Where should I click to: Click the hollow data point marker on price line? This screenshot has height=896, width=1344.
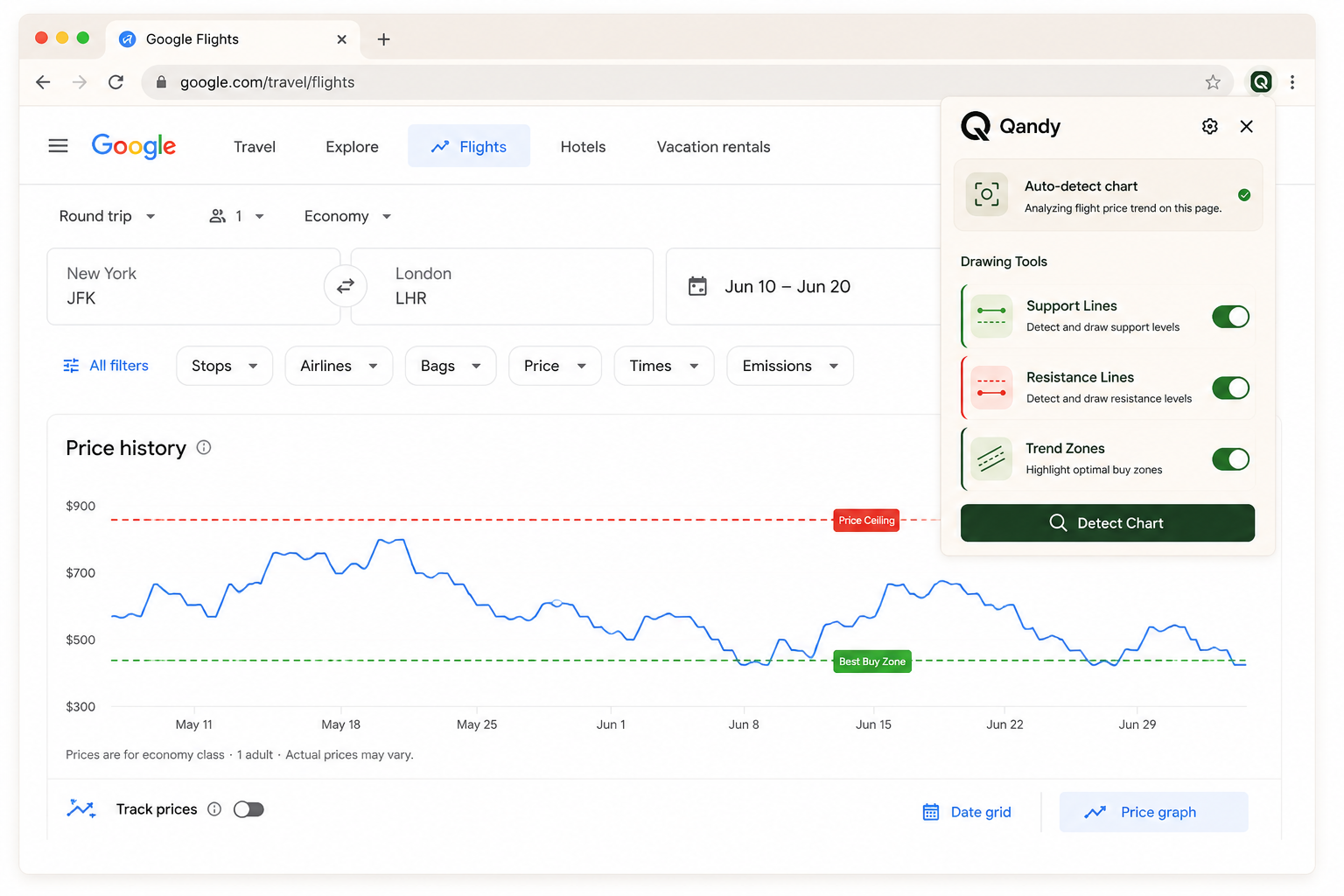click(556, 603)
